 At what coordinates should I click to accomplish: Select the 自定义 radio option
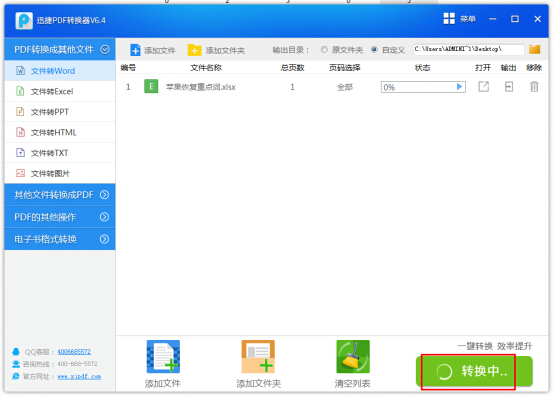point(388,50)
